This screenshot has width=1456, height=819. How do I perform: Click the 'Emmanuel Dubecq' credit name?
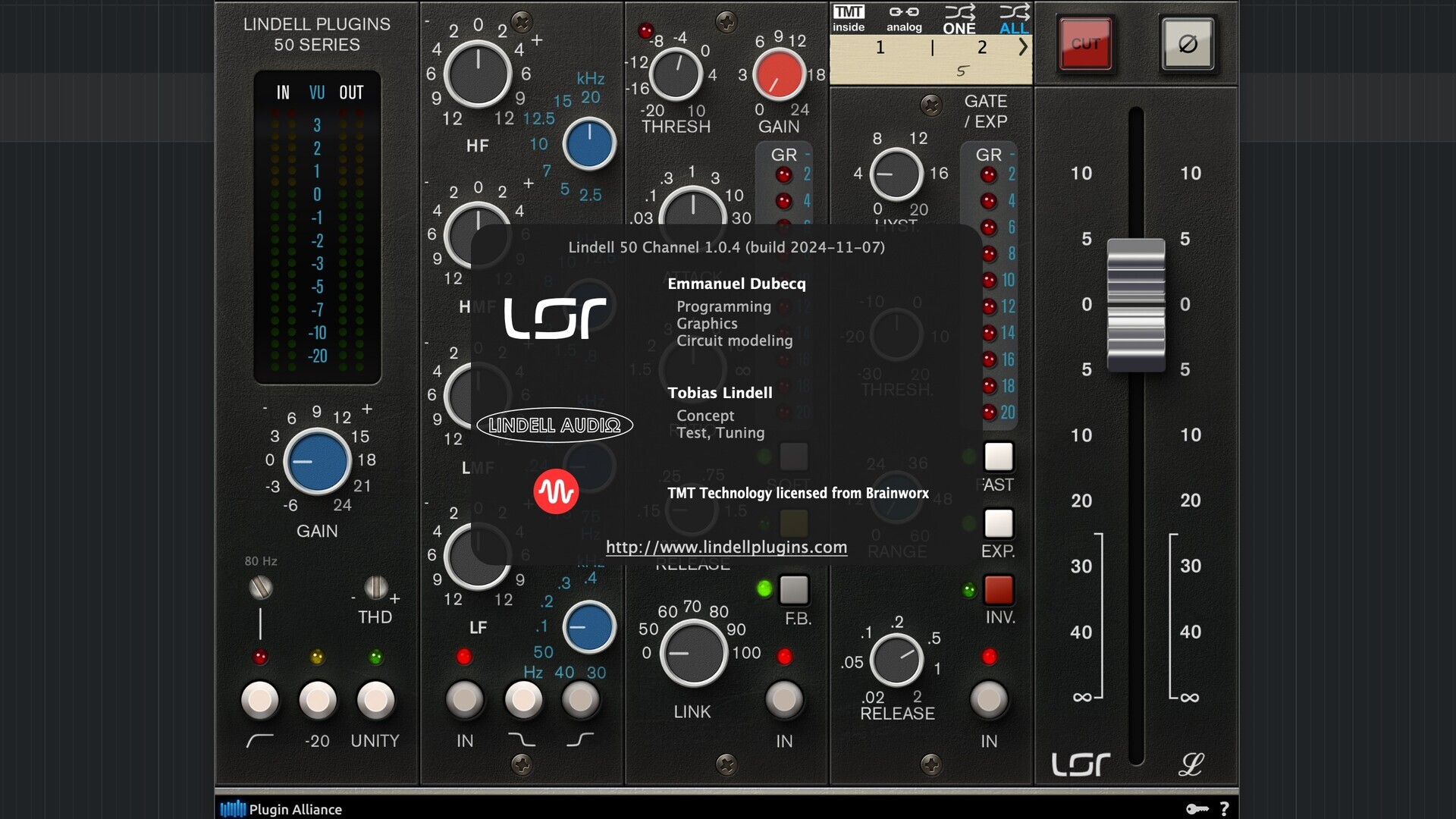click(x=736, y=284)
